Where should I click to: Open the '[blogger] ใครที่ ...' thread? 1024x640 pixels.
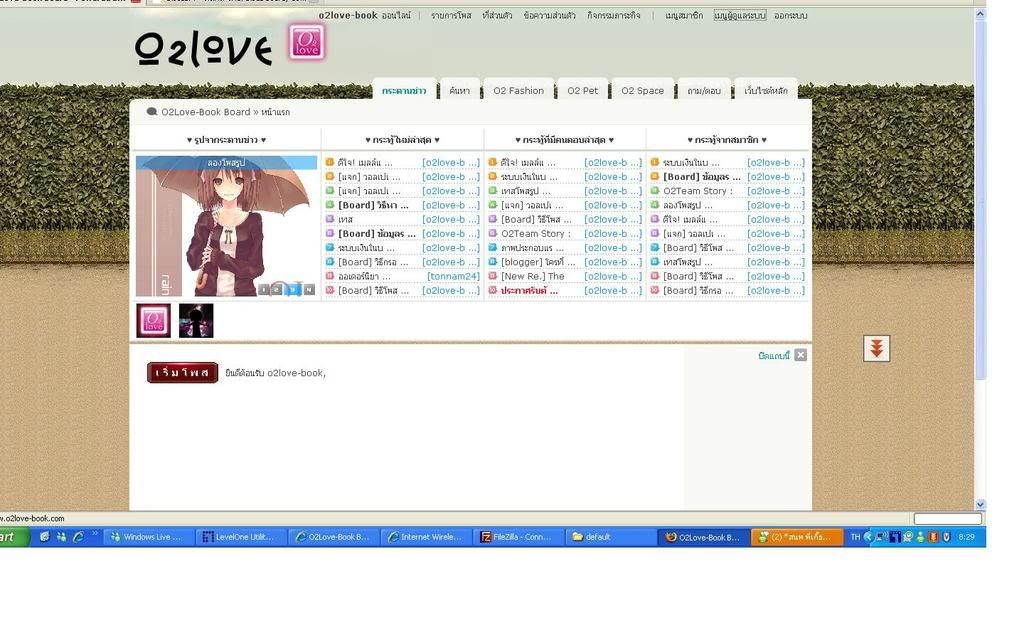pyautogui.click(x=538, y=263)
